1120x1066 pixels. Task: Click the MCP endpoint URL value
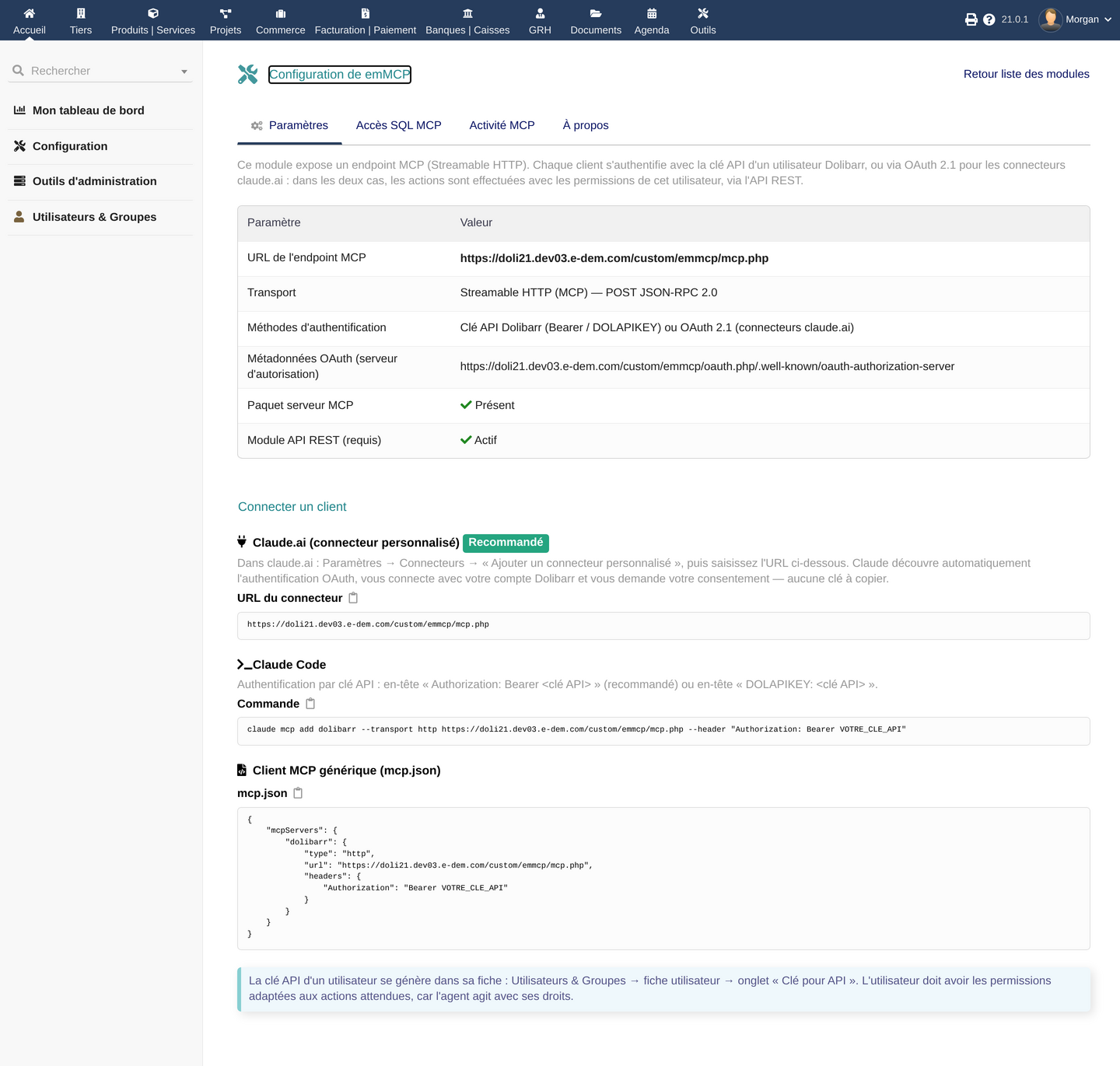click(x=614, y=258)
